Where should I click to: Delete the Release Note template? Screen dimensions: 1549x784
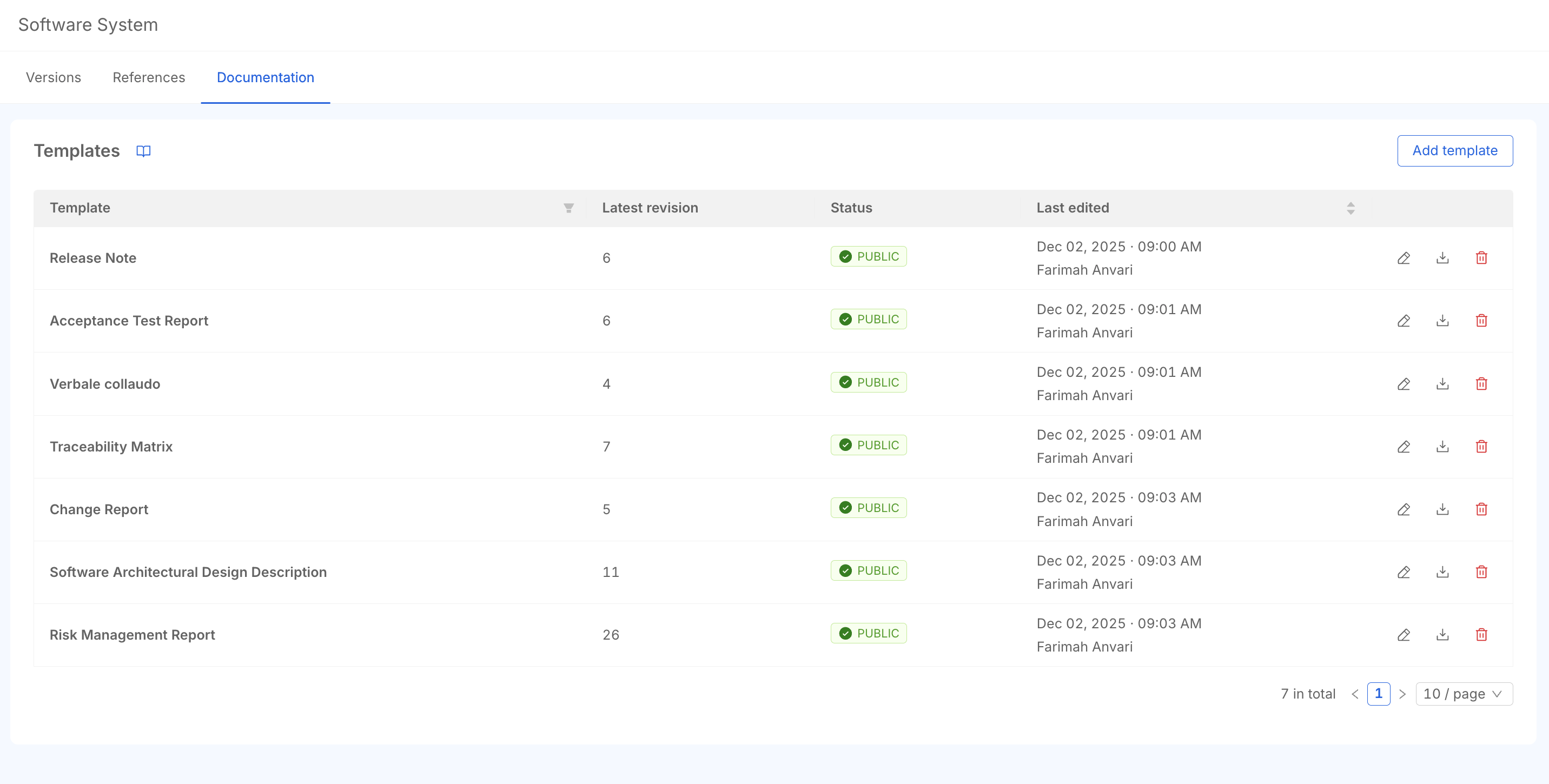click(x=1481, y=257)
